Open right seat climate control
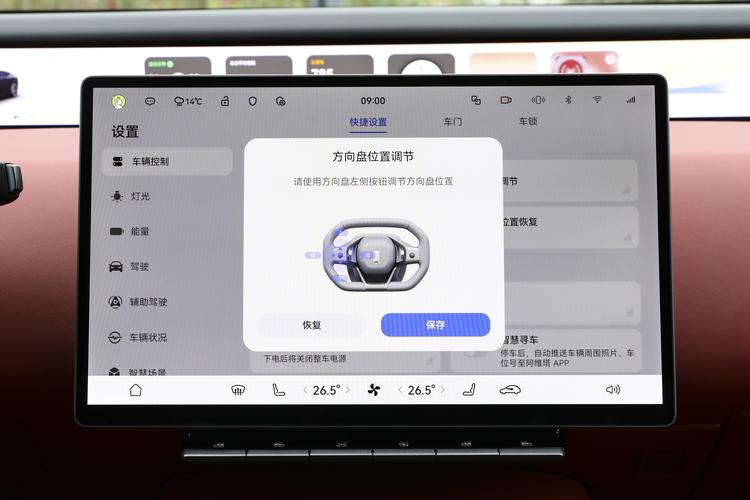Viewport: 750px width, 500px height. click(467, 390)
